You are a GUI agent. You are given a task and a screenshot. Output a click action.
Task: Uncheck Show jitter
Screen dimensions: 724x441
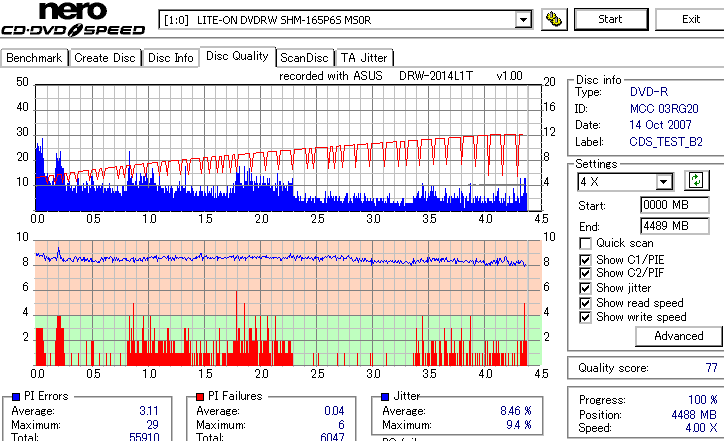(585, 288)
